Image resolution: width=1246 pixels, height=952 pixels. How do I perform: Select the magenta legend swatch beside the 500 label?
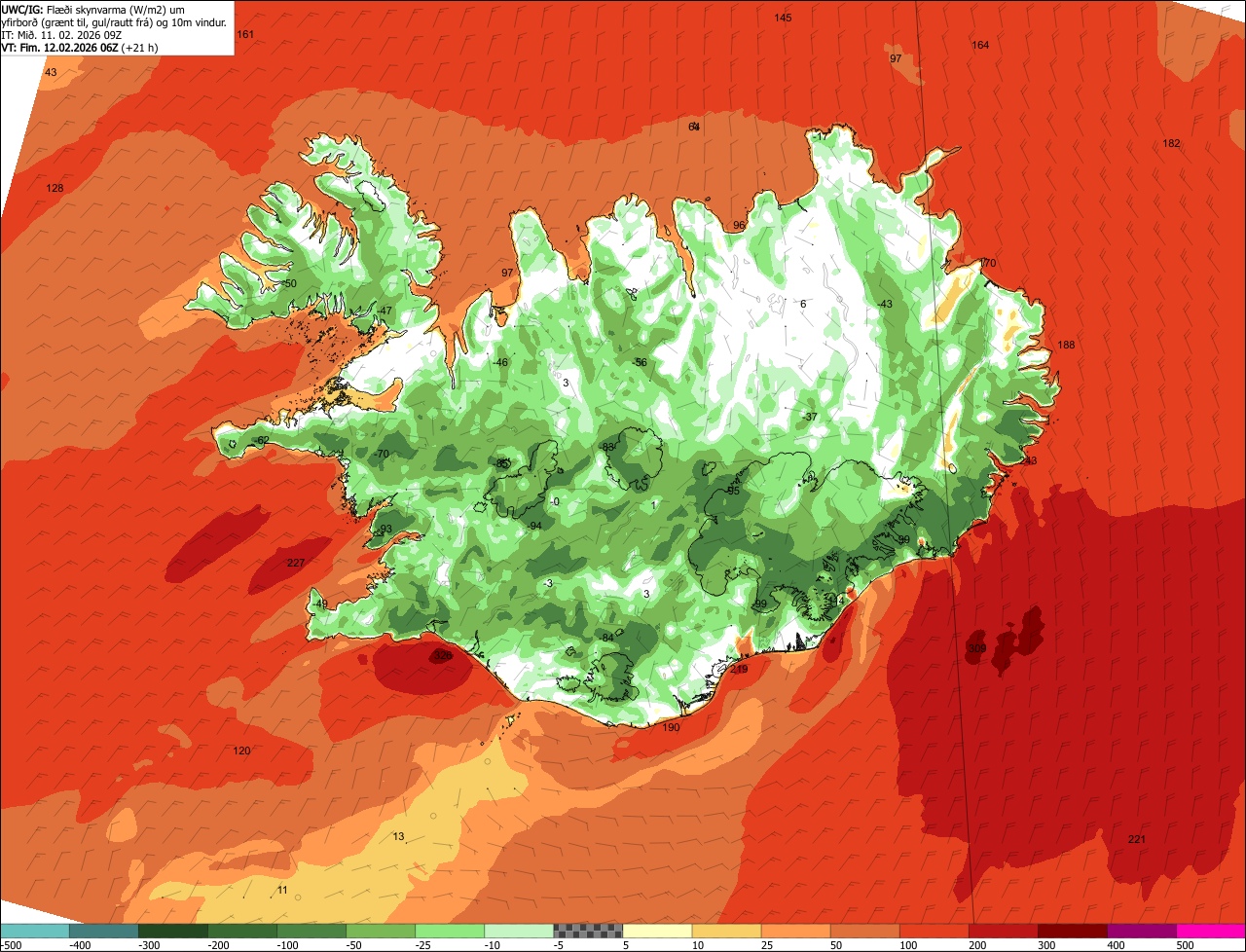click(x=1211, y=931)
